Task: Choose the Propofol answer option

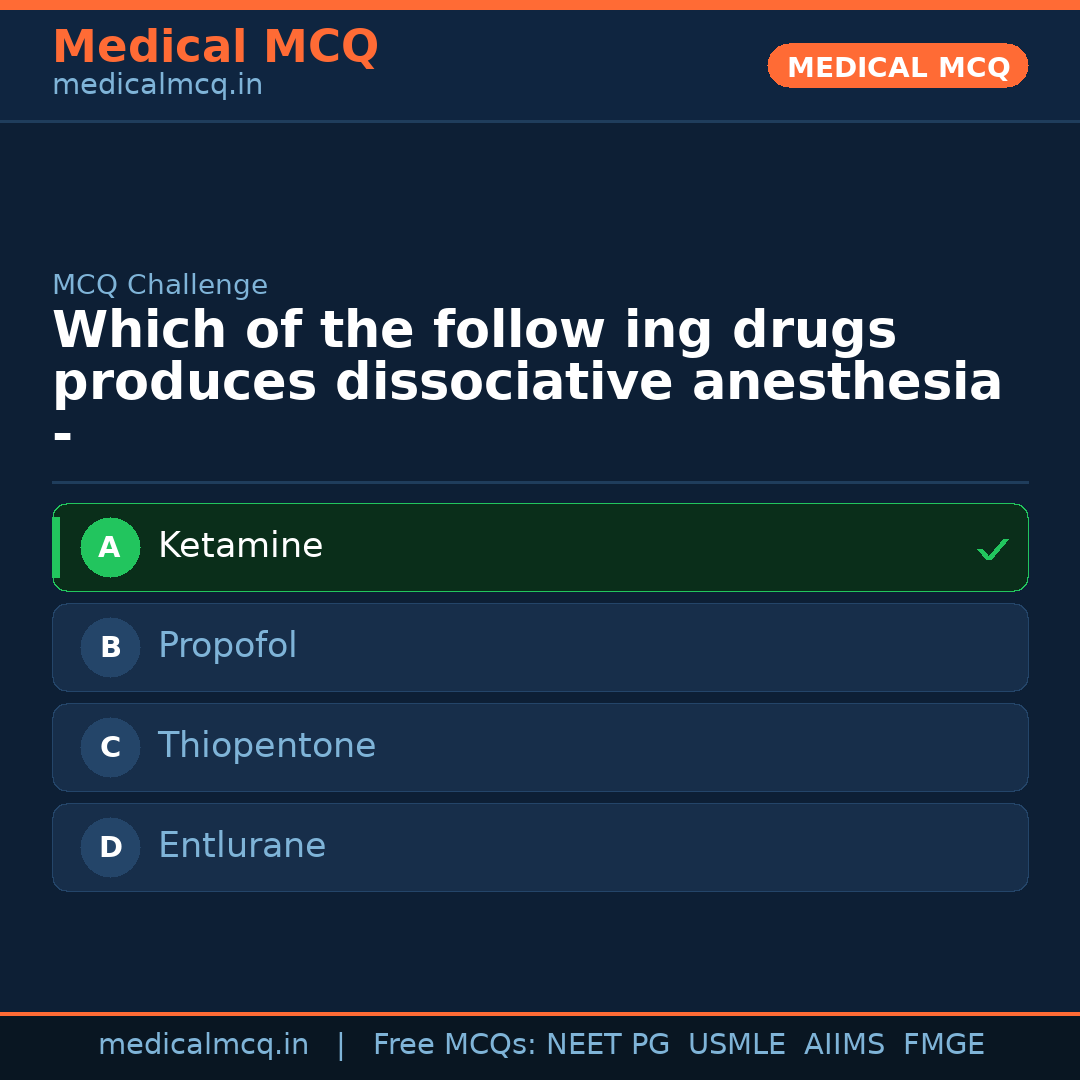Action: (228, 646)
